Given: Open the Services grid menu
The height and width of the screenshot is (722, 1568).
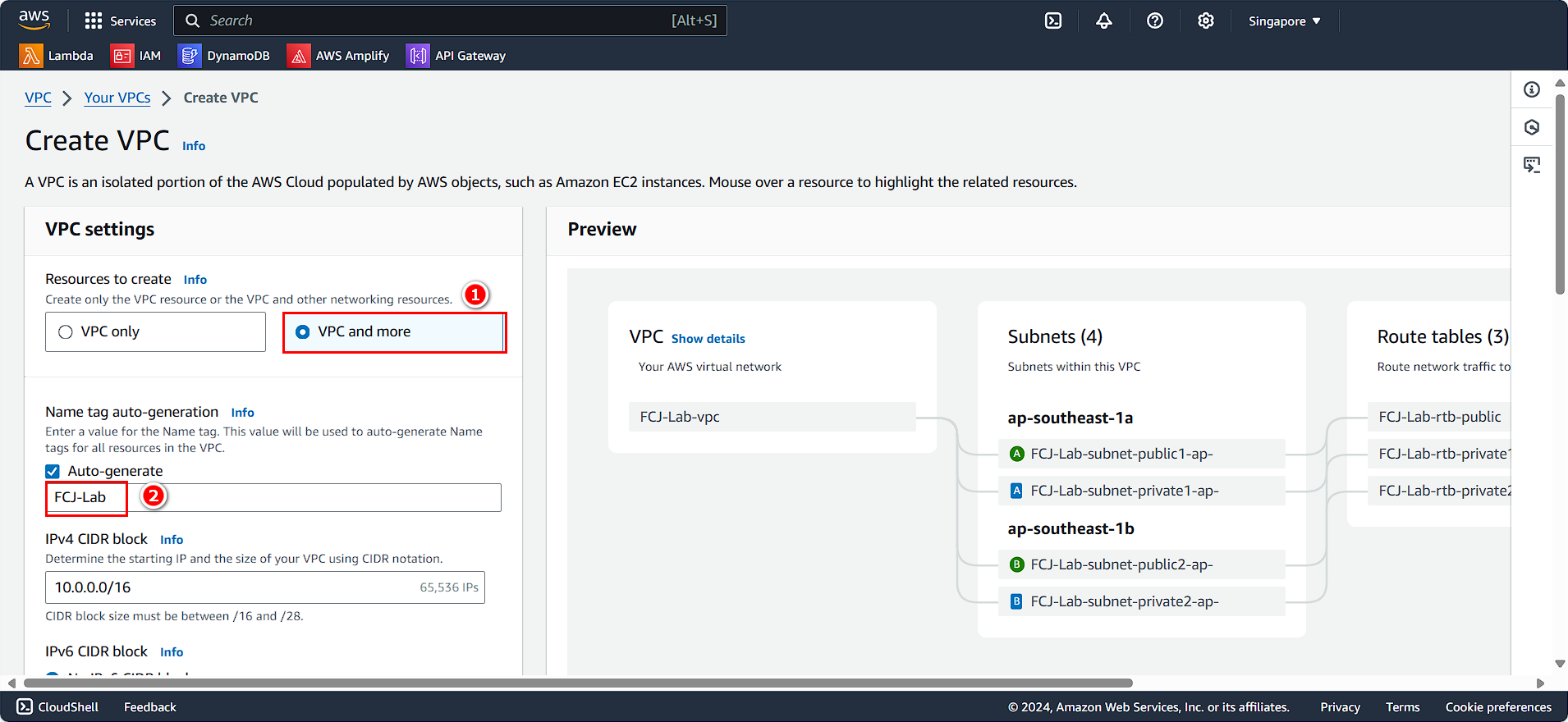Looking at the screenshot, I should (x=120, y=21).
